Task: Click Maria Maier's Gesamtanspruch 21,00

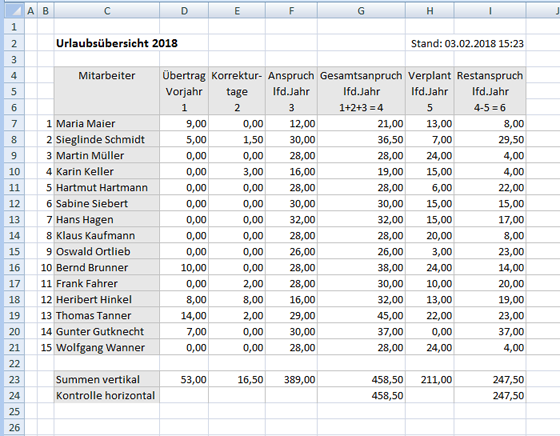Action: [361, 124]
